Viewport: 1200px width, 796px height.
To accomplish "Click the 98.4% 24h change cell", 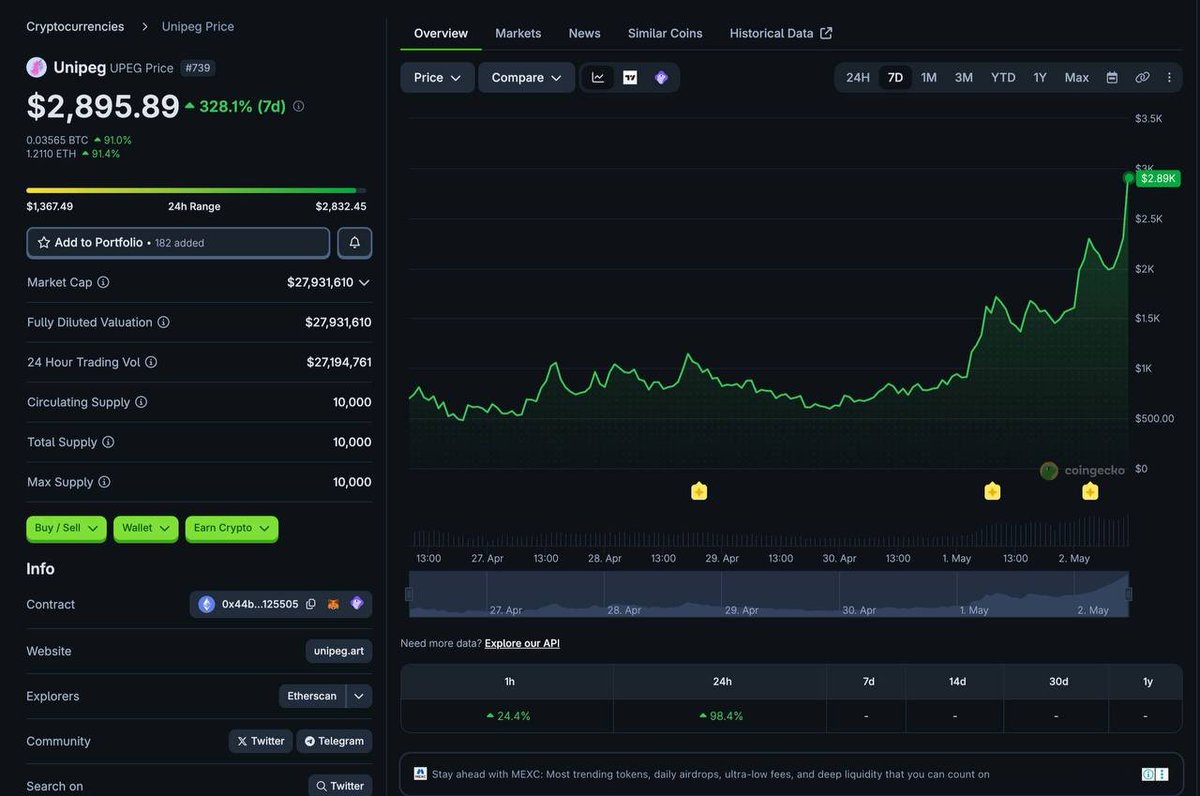I will tap(720, 716).
